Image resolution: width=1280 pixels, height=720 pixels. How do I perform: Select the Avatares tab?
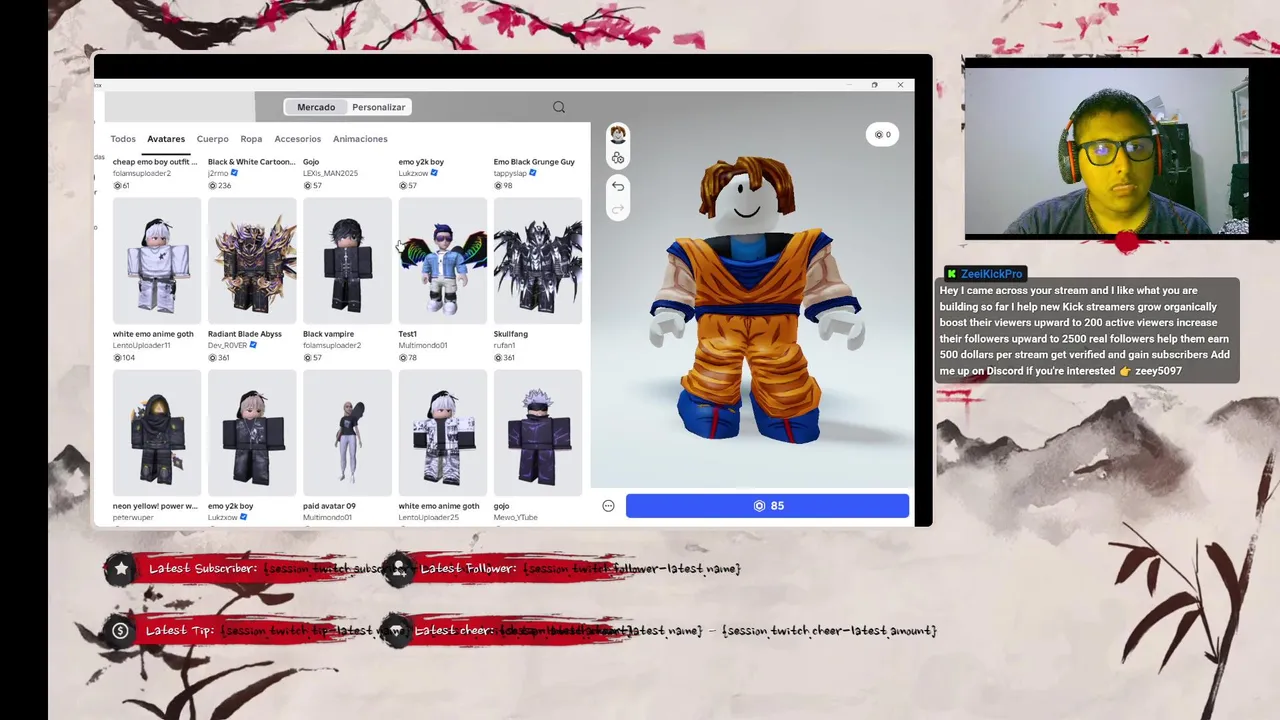point(166,139)
